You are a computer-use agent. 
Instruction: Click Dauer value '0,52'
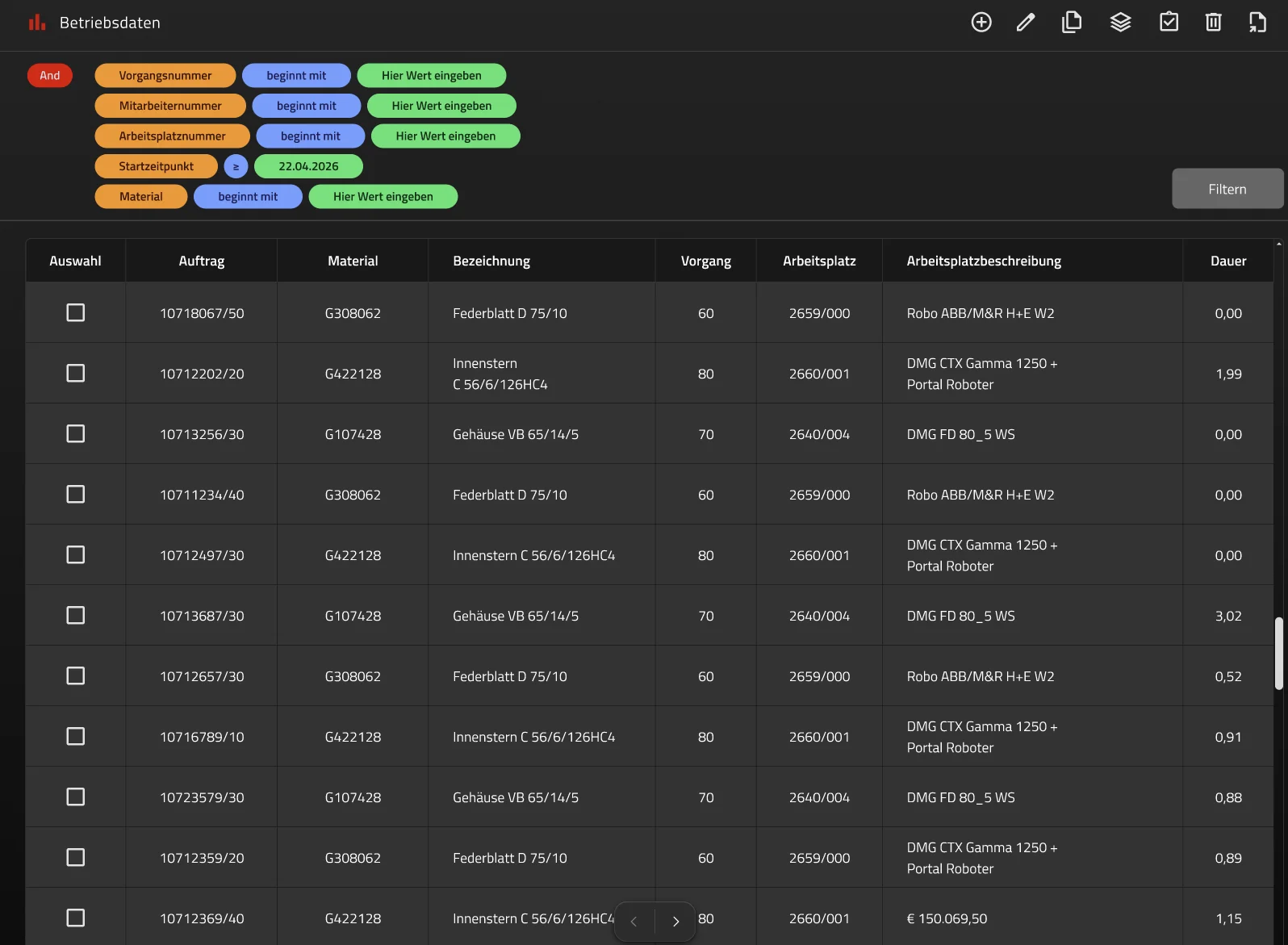click(x=1228, y=676)
